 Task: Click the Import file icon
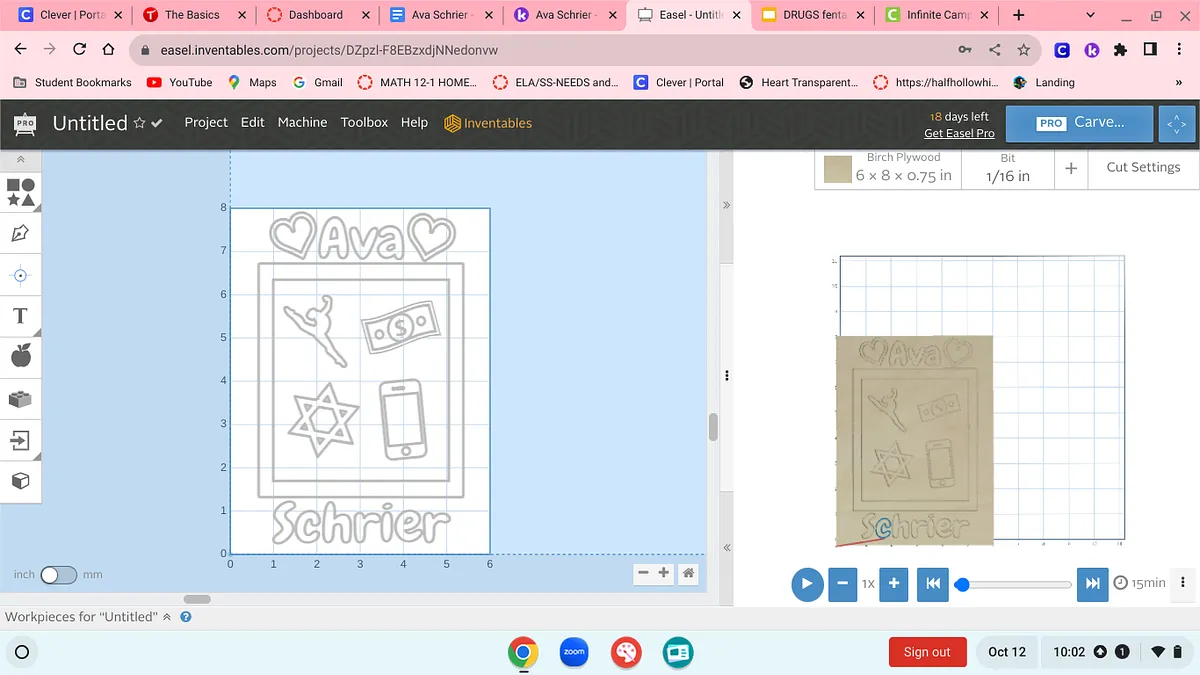point(21,440)
